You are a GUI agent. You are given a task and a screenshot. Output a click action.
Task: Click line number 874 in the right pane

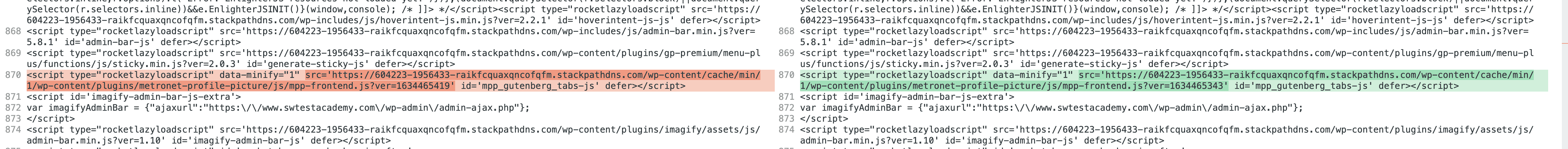tap(786, 130)
